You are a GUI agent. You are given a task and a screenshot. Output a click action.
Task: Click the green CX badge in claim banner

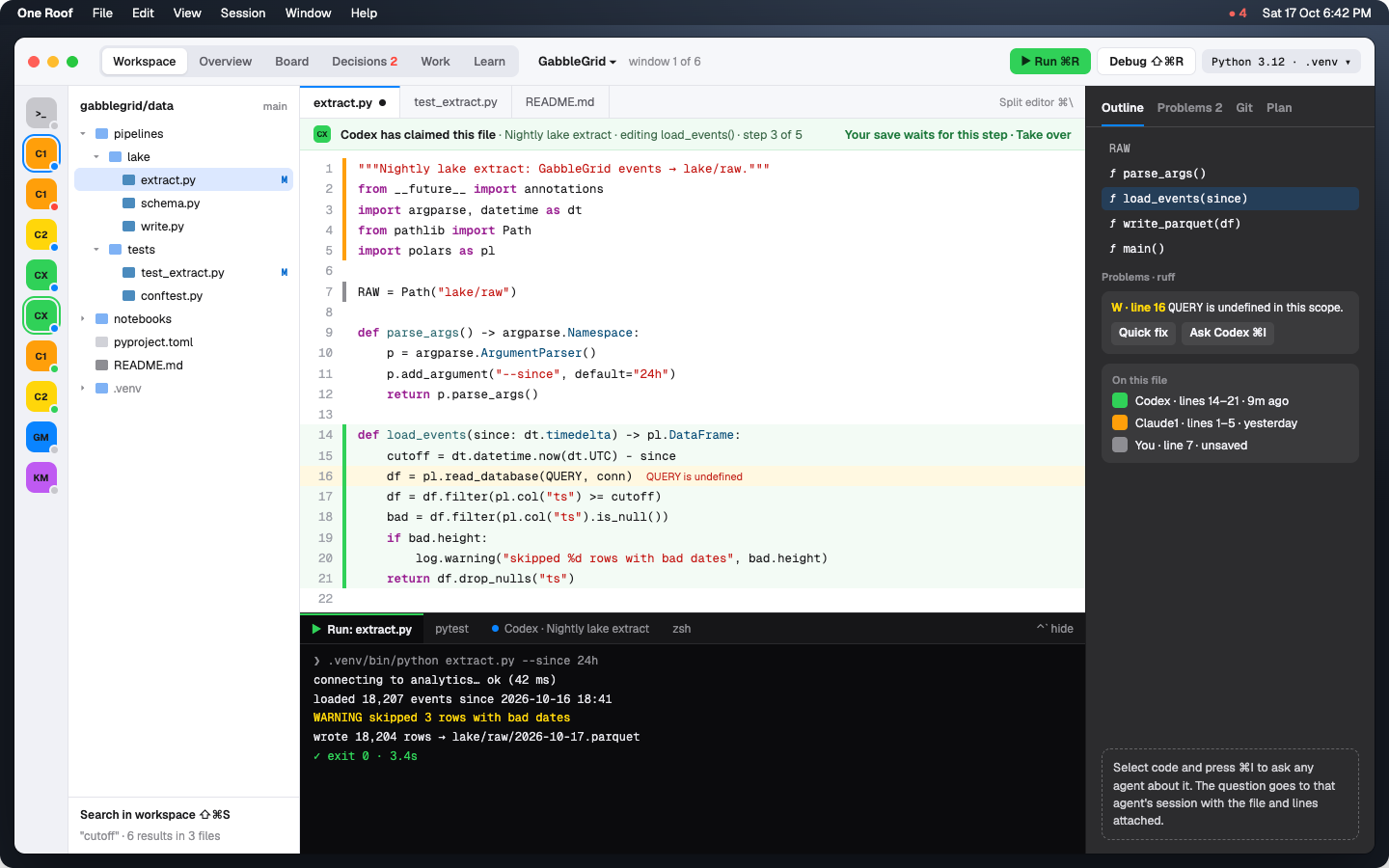322,135
